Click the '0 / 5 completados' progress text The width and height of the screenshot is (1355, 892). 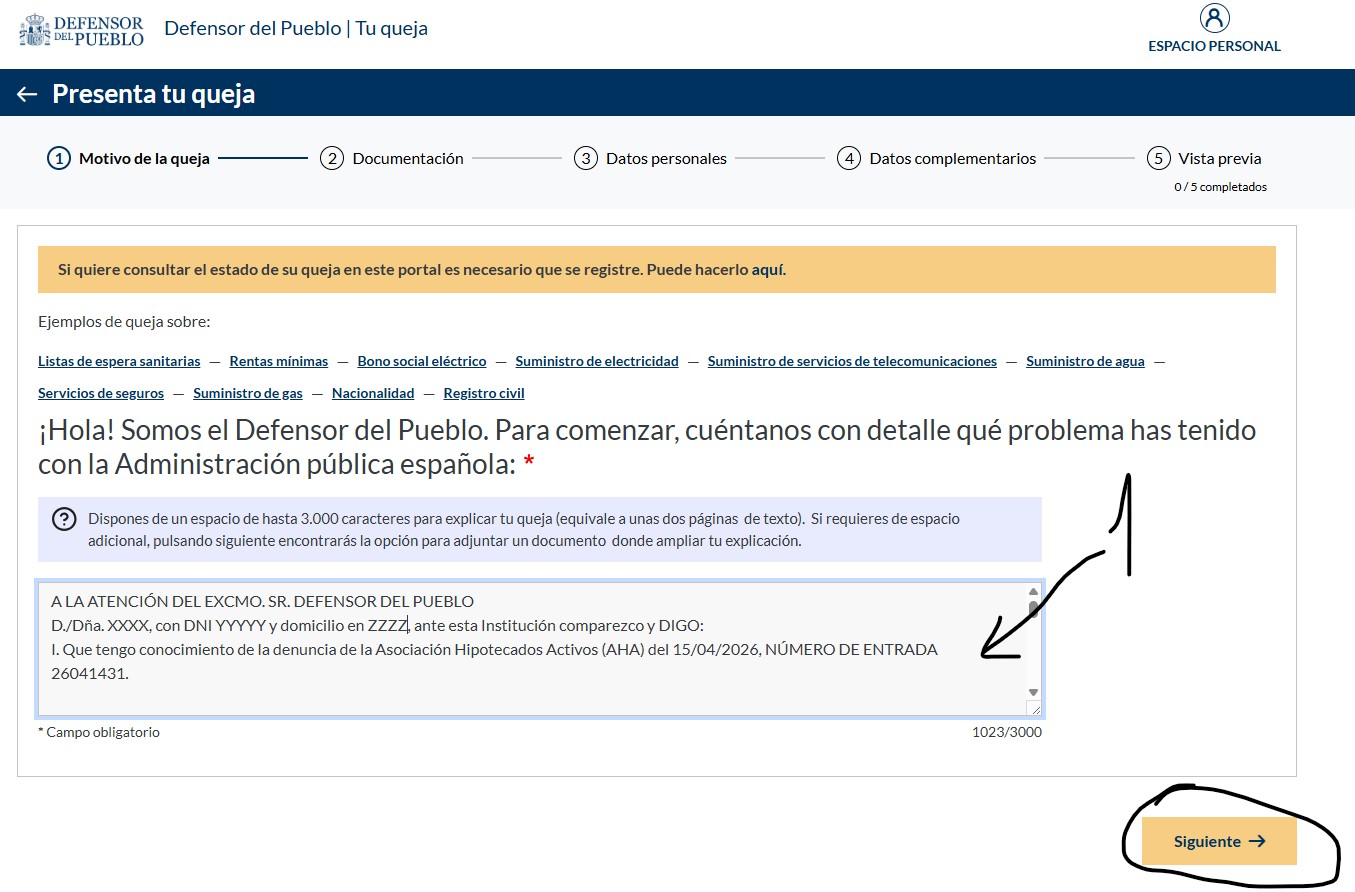pyautogui.click(x=1220, y=187)
